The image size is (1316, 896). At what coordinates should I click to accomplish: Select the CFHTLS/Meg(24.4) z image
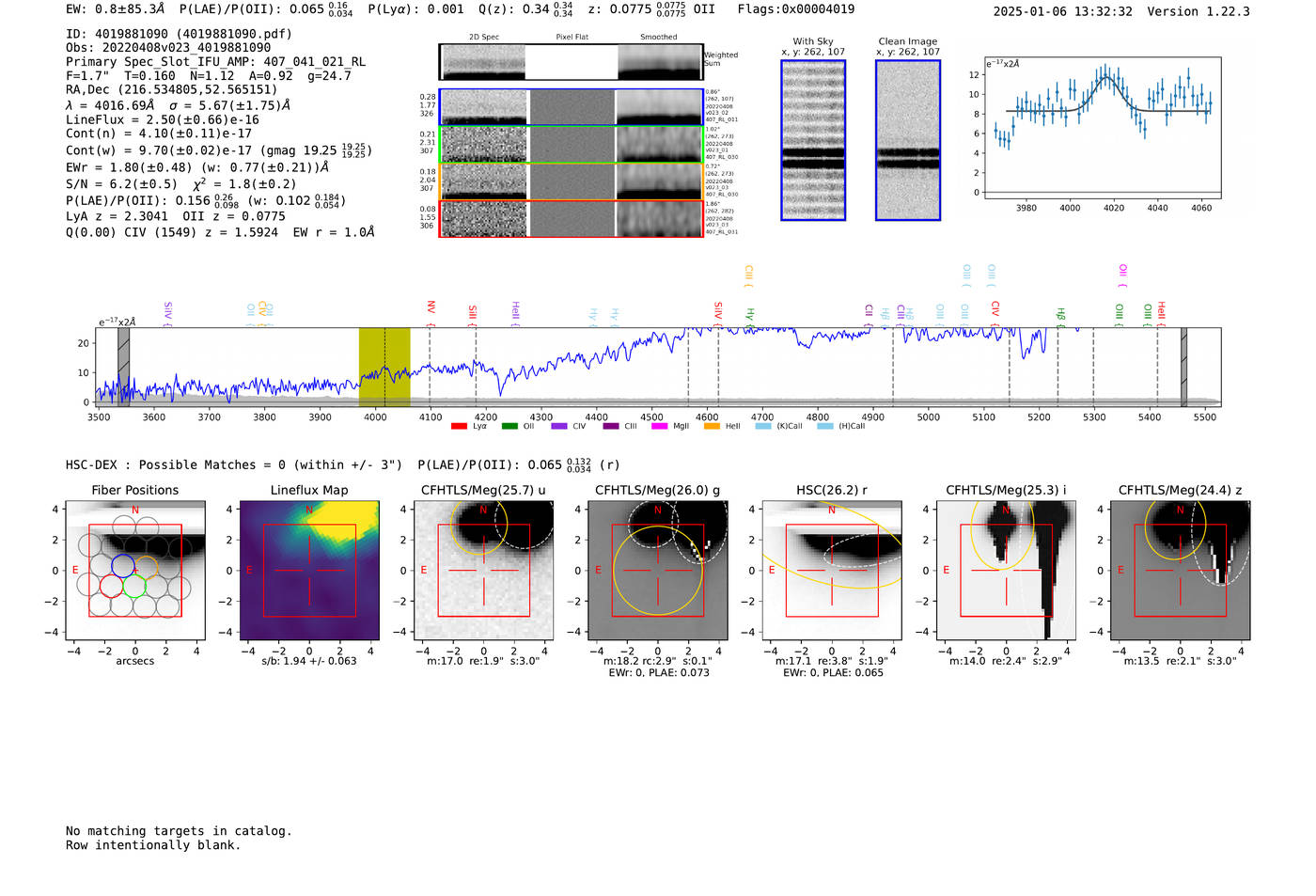tap(1181, 571)
